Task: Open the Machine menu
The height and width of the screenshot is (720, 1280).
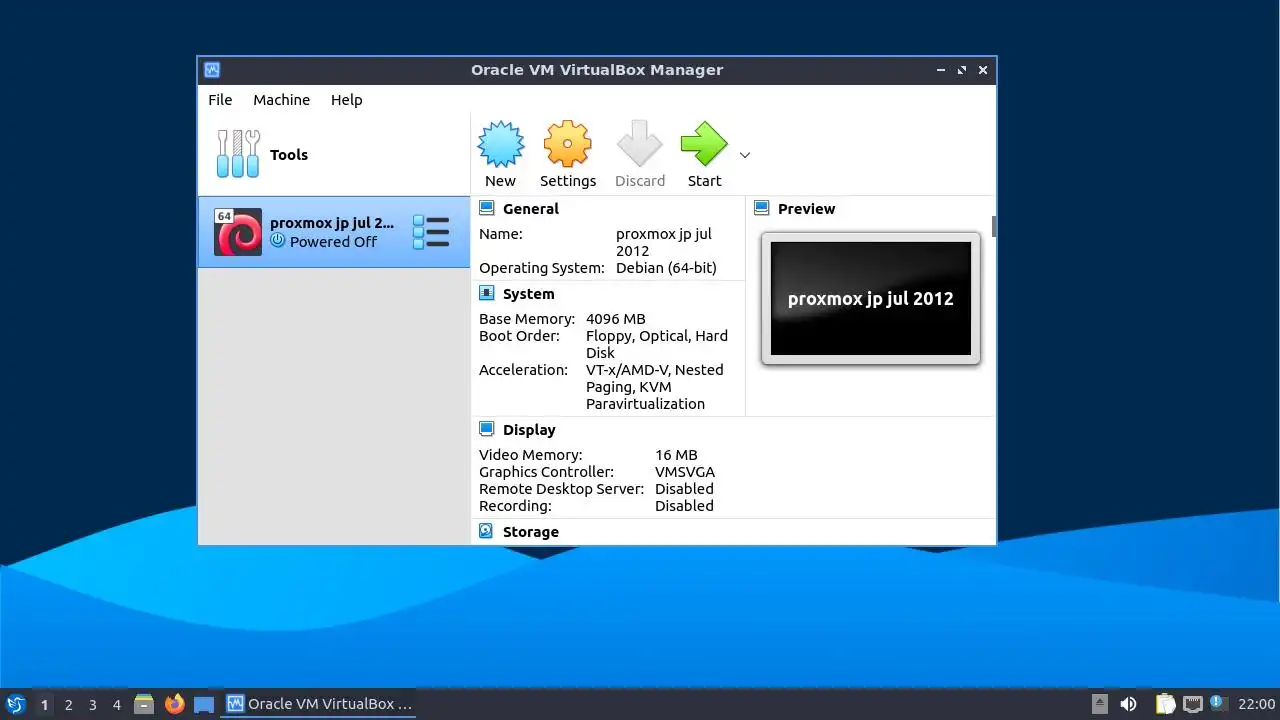Action: 281,100
